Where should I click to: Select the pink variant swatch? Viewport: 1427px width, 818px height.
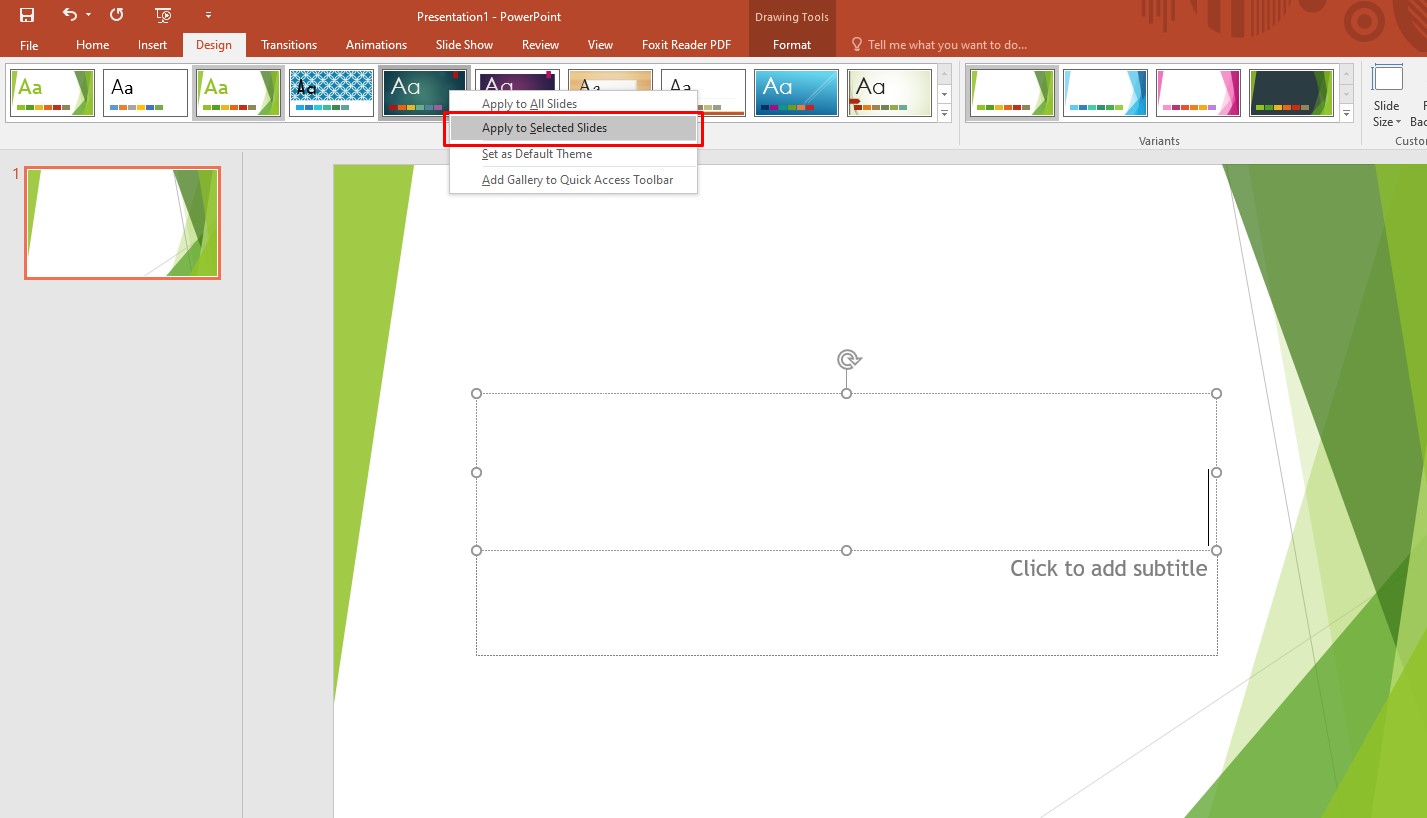(x=1198, y=92)
